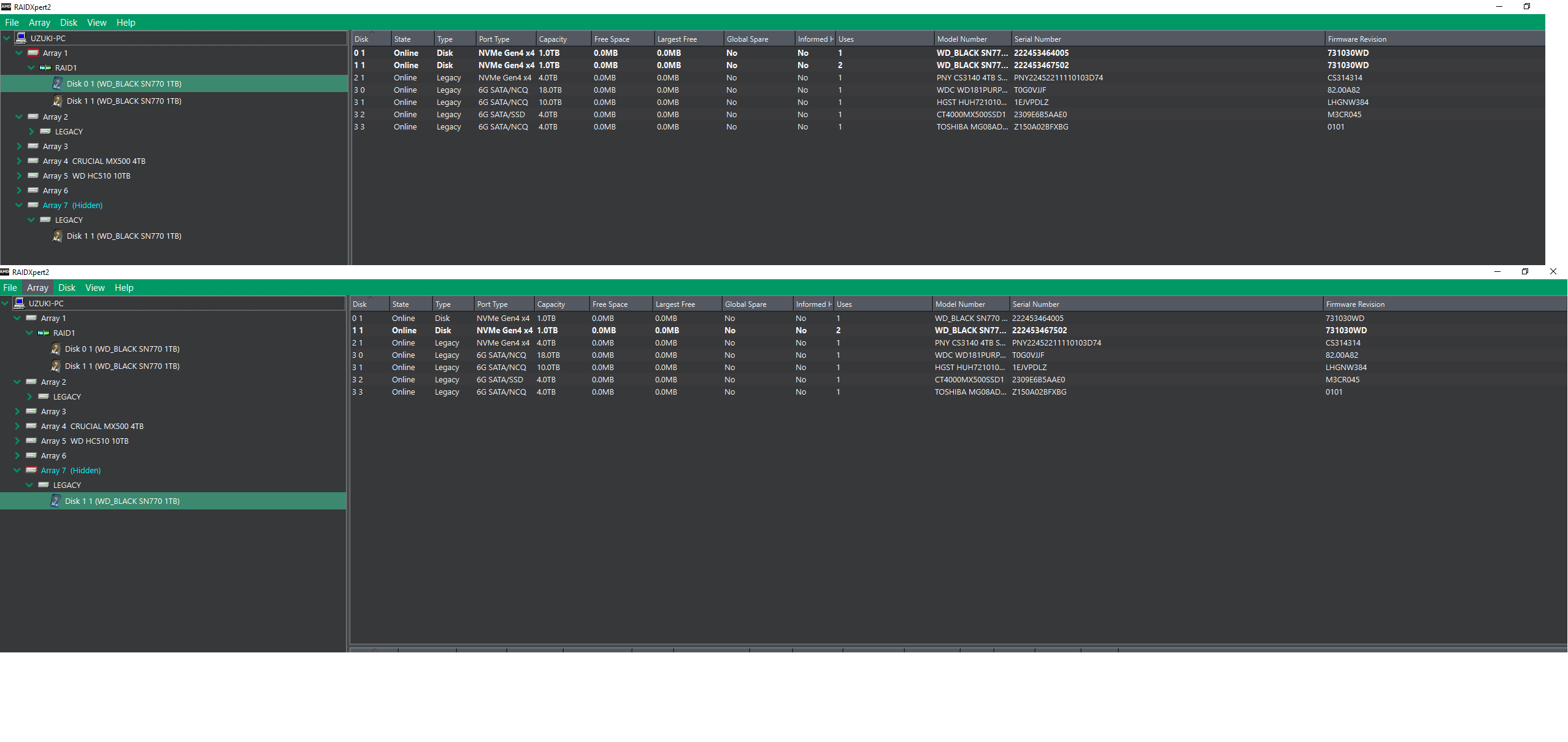Click highlighted Disk 1 1 drive icon under LEGACY in lower window
The width and height of the screenshot is (1568, 742).
click(55, 501)
